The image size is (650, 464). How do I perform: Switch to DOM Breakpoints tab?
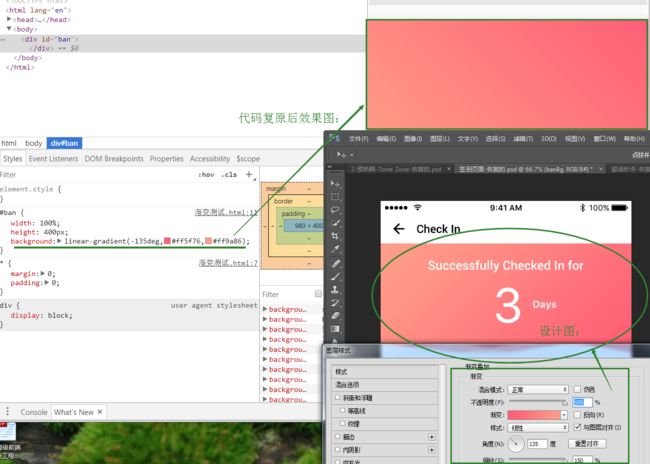coord(114,158)
